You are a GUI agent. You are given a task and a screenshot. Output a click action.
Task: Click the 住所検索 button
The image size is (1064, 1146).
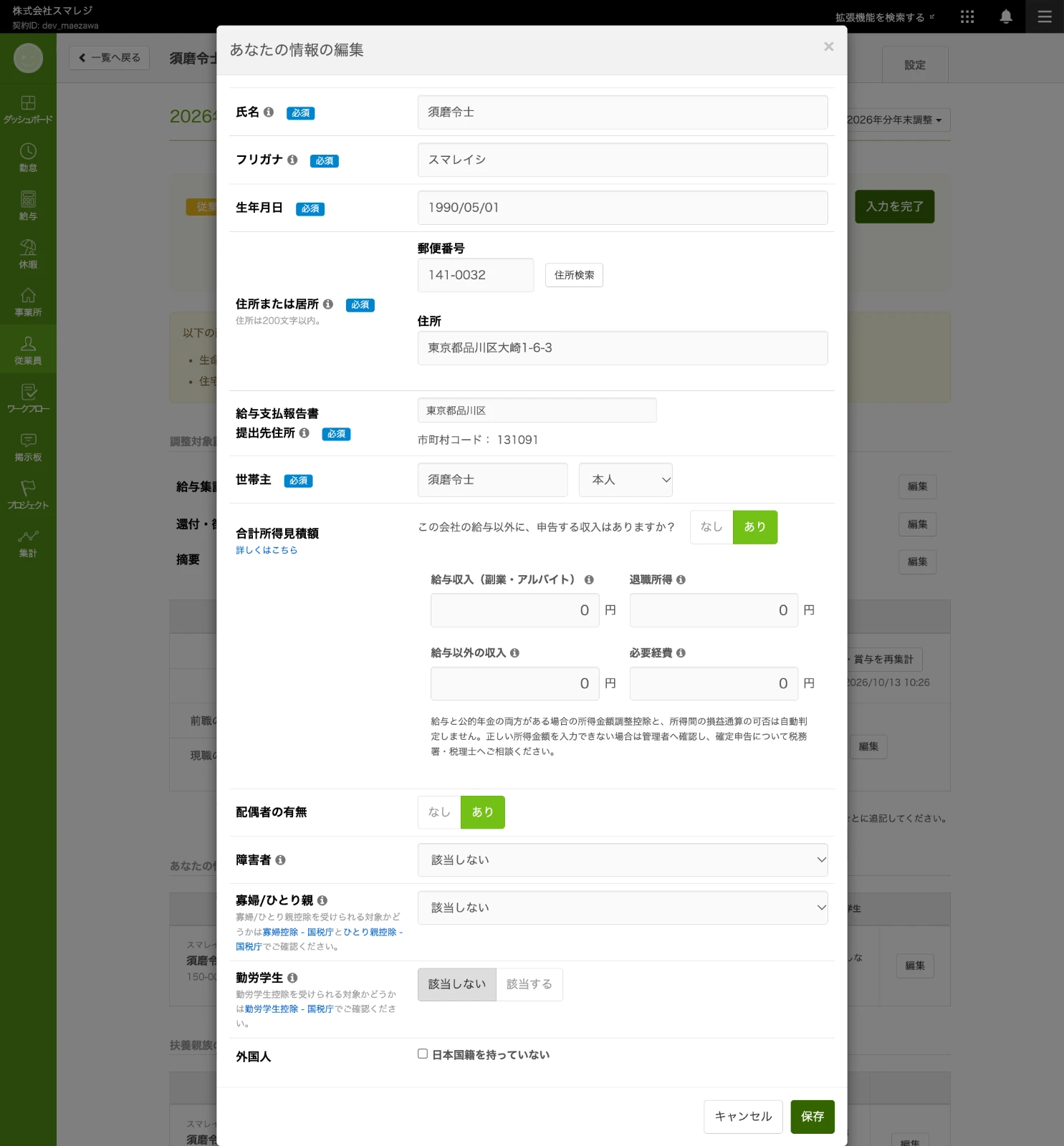point(574,275)
